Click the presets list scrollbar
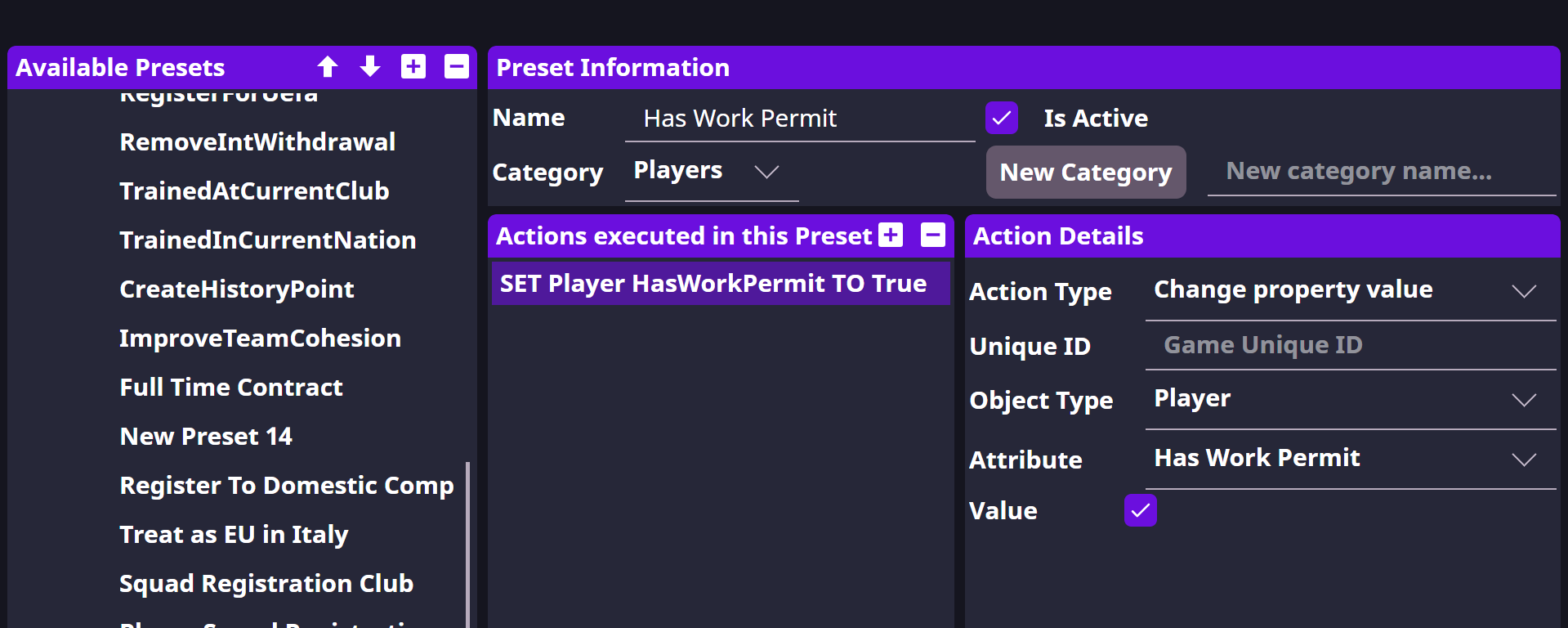This screenshot has height=628, width=1568. pyautogui.click(x=467, y=540)
